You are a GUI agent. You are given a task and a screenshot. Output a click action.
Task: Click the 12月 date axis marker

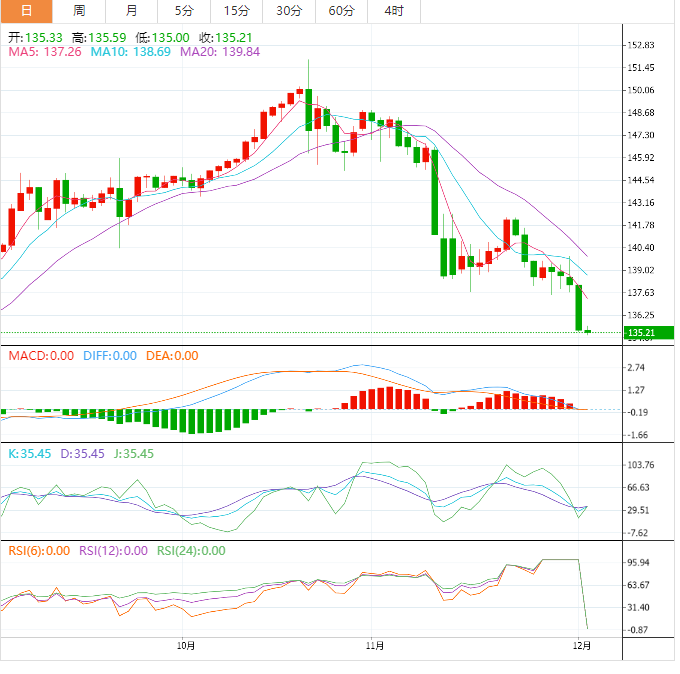pyautogui.click(x=582, y=646)
